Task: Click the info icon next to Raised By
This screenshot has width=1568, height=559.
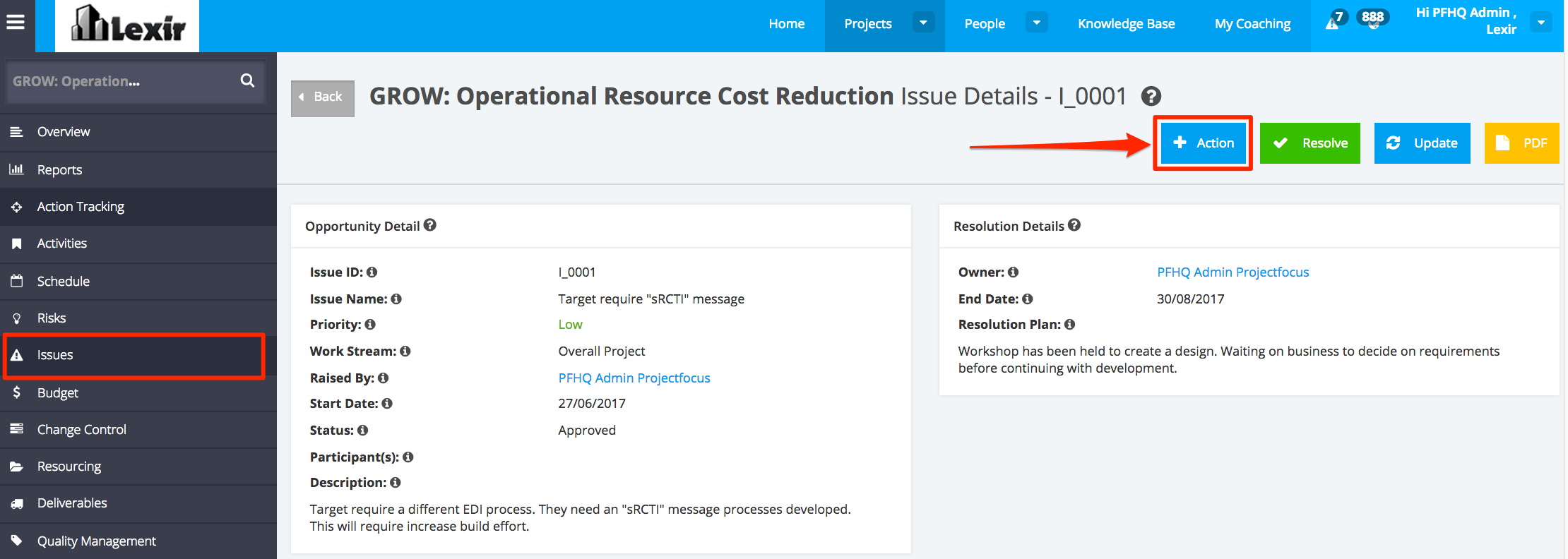Action: click(384, 378)
